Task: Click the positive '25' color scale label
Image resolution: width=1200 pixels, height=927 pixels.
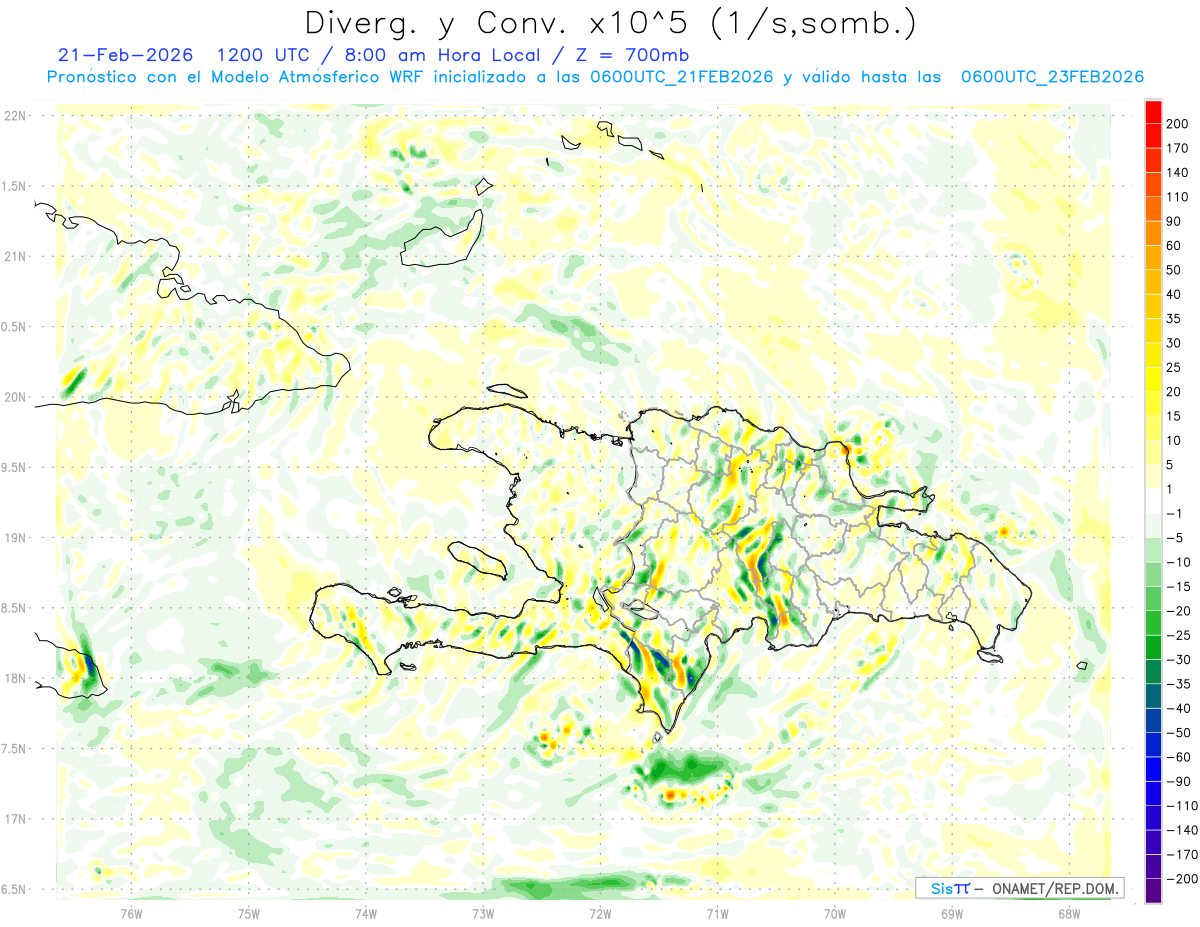Action: [1173, 367]
